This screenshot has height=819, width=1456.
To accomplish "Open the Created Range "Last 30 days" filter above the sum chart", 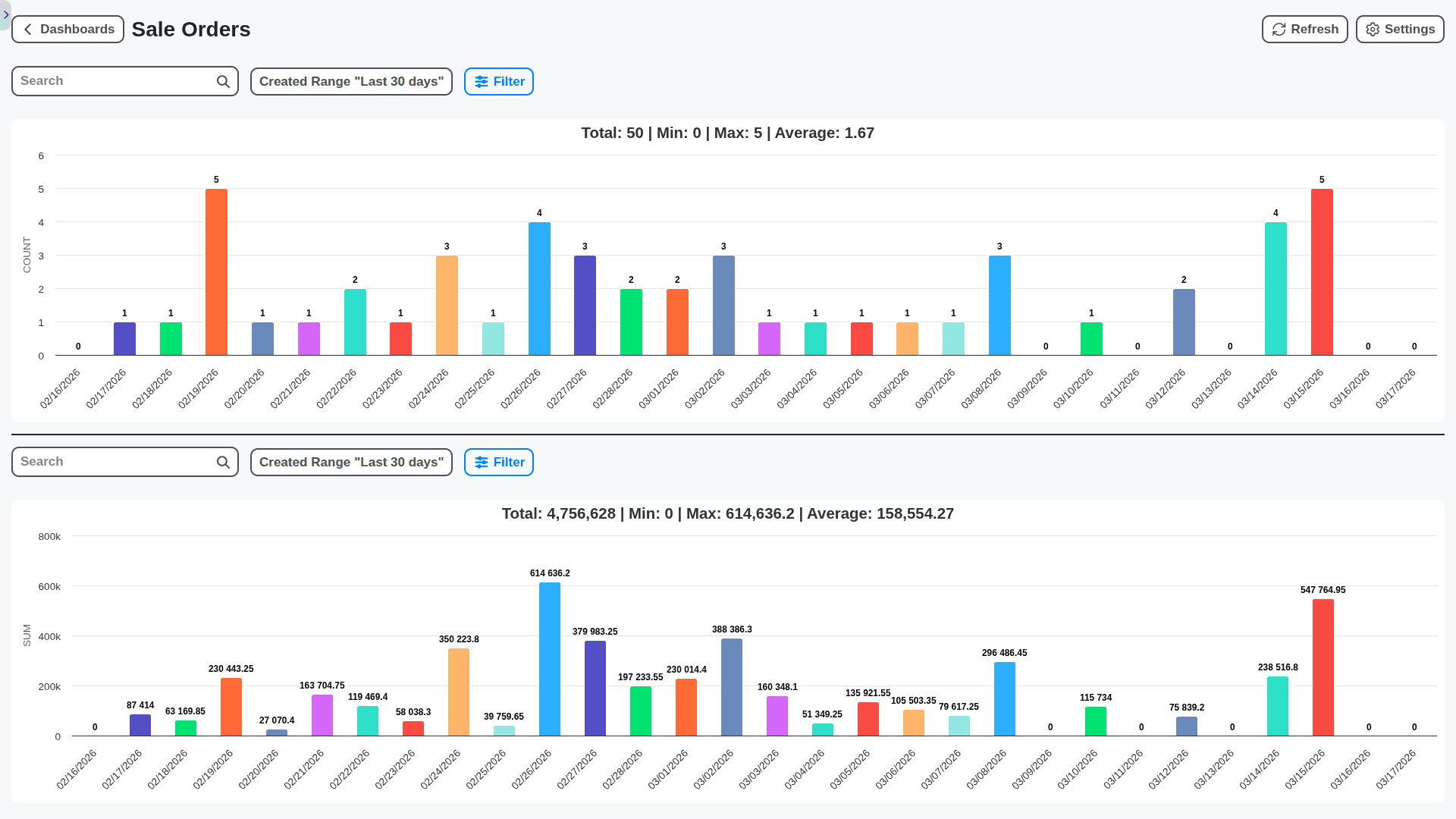I will click(350, 462).
